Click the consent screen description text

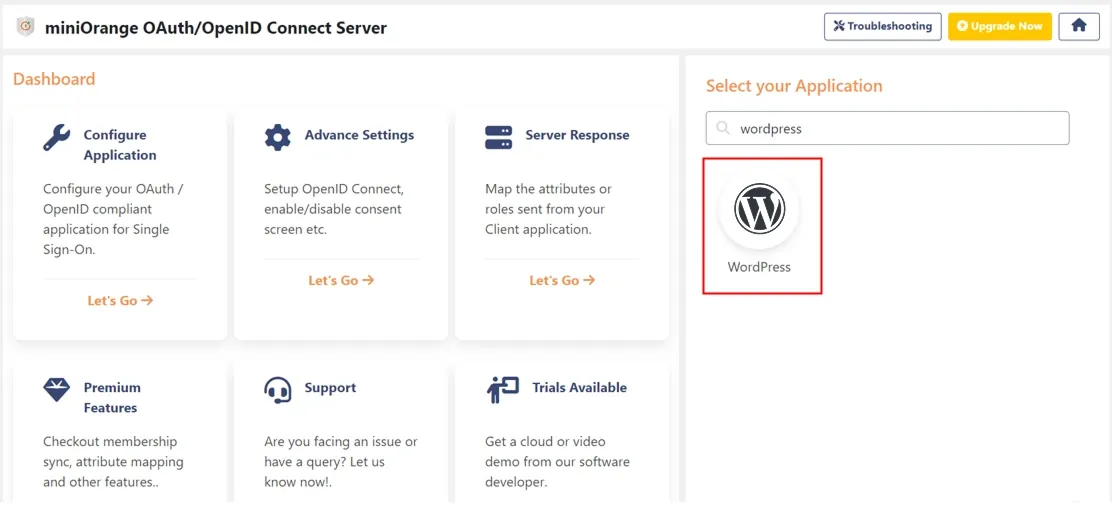(x=334, y=210)
